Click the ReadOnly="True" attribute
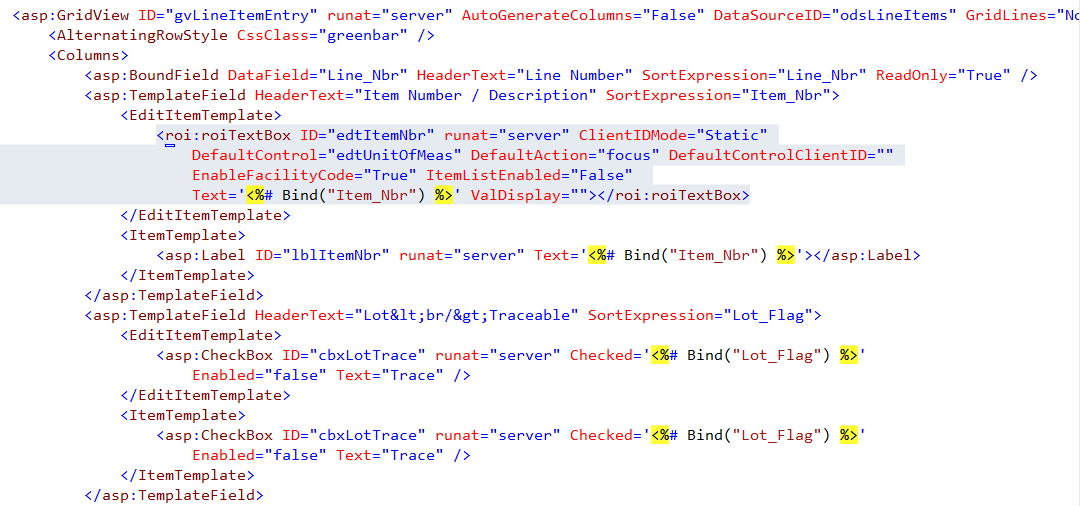This screenshot has height=506, width=1080. click(x=942, y=75)
